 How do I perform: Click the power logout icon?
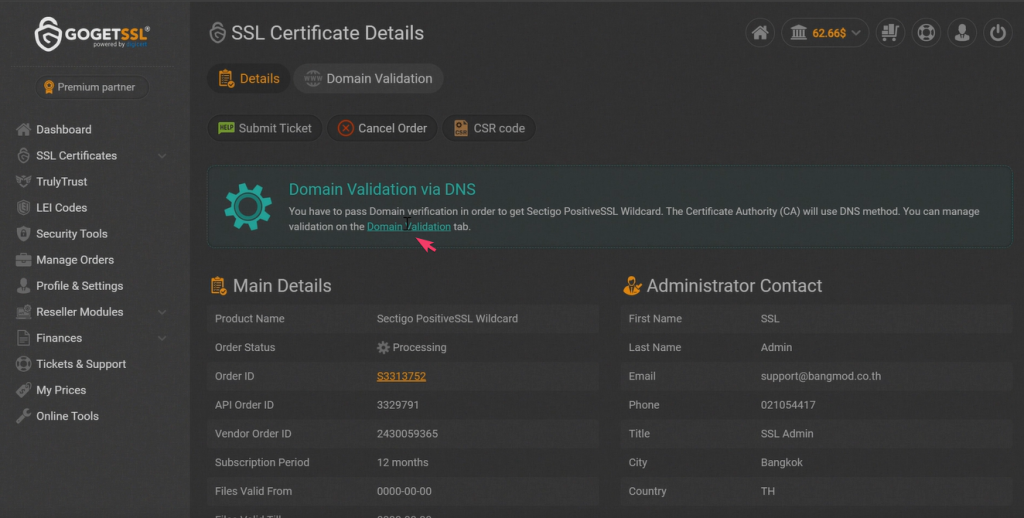point(998,33)
